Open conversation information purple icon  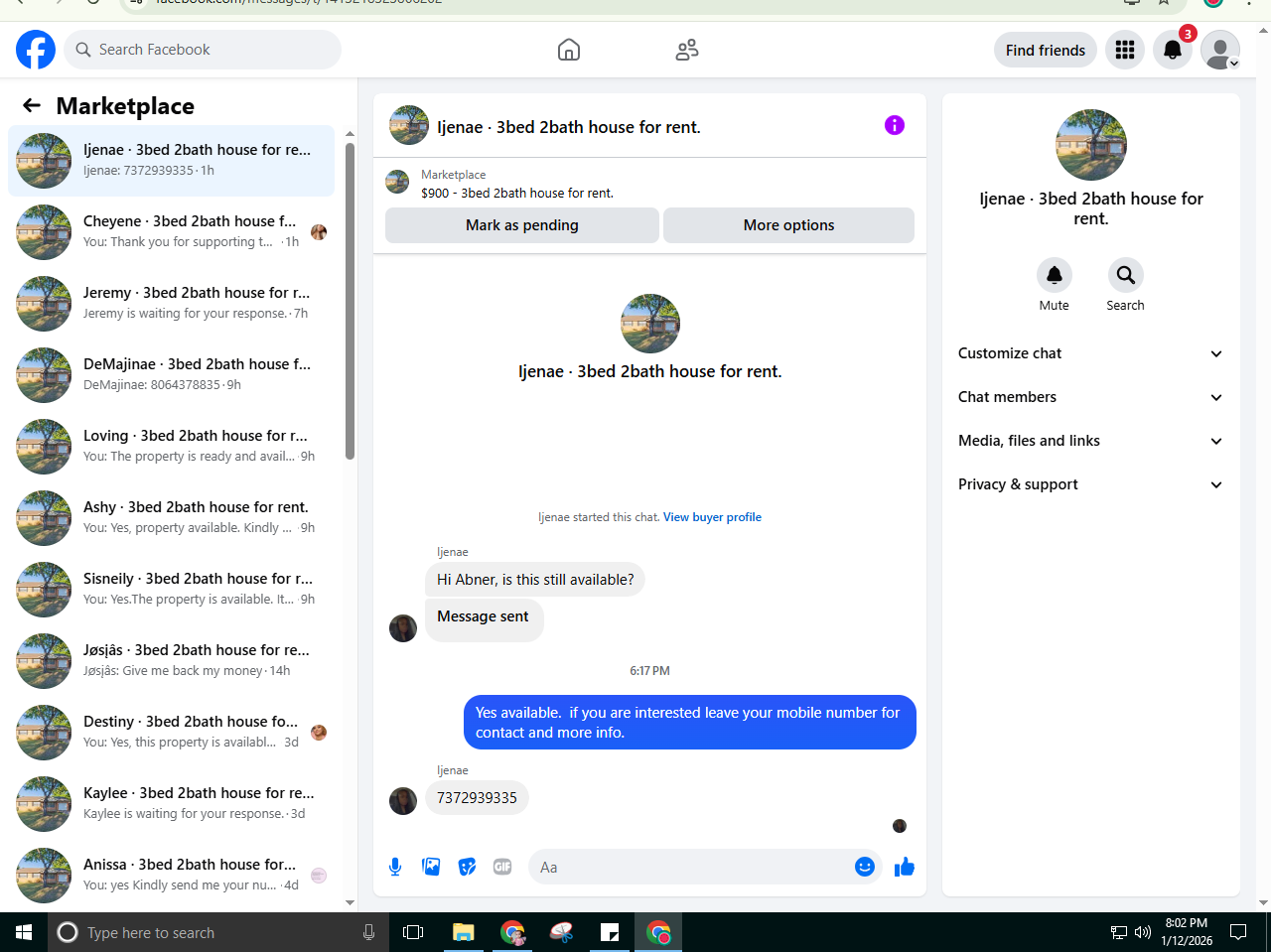(895, 125)
